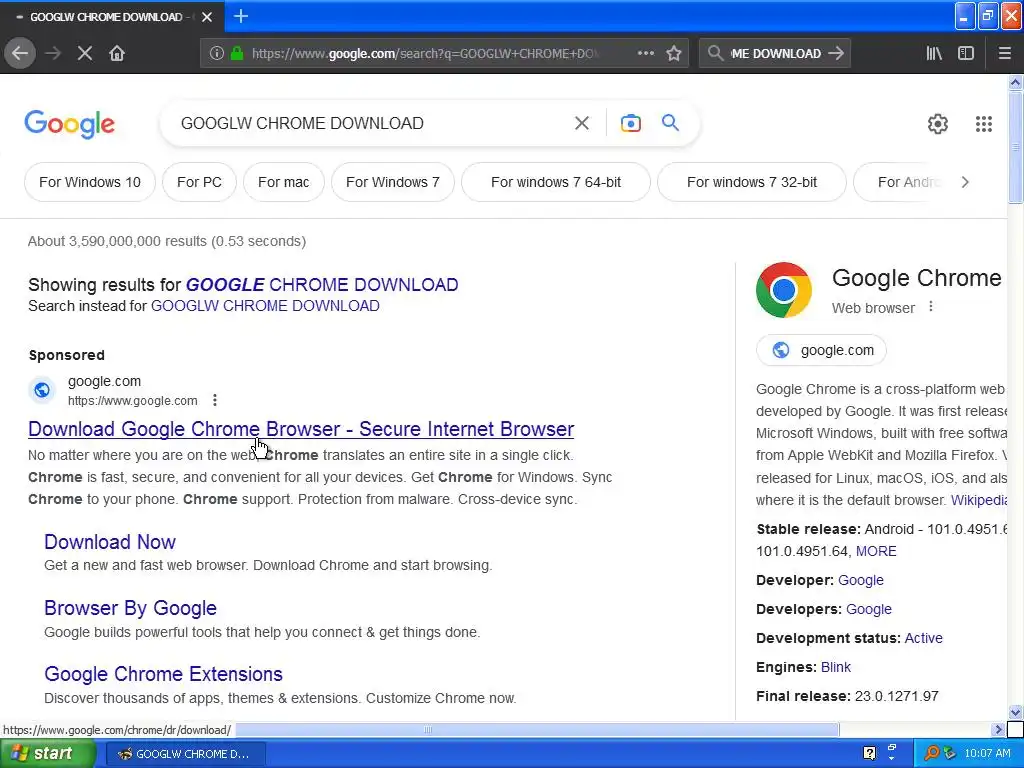The width and height of the screenshot is (1024, 768).
Task: Click the browser URL address field
Action: (425, 54)
